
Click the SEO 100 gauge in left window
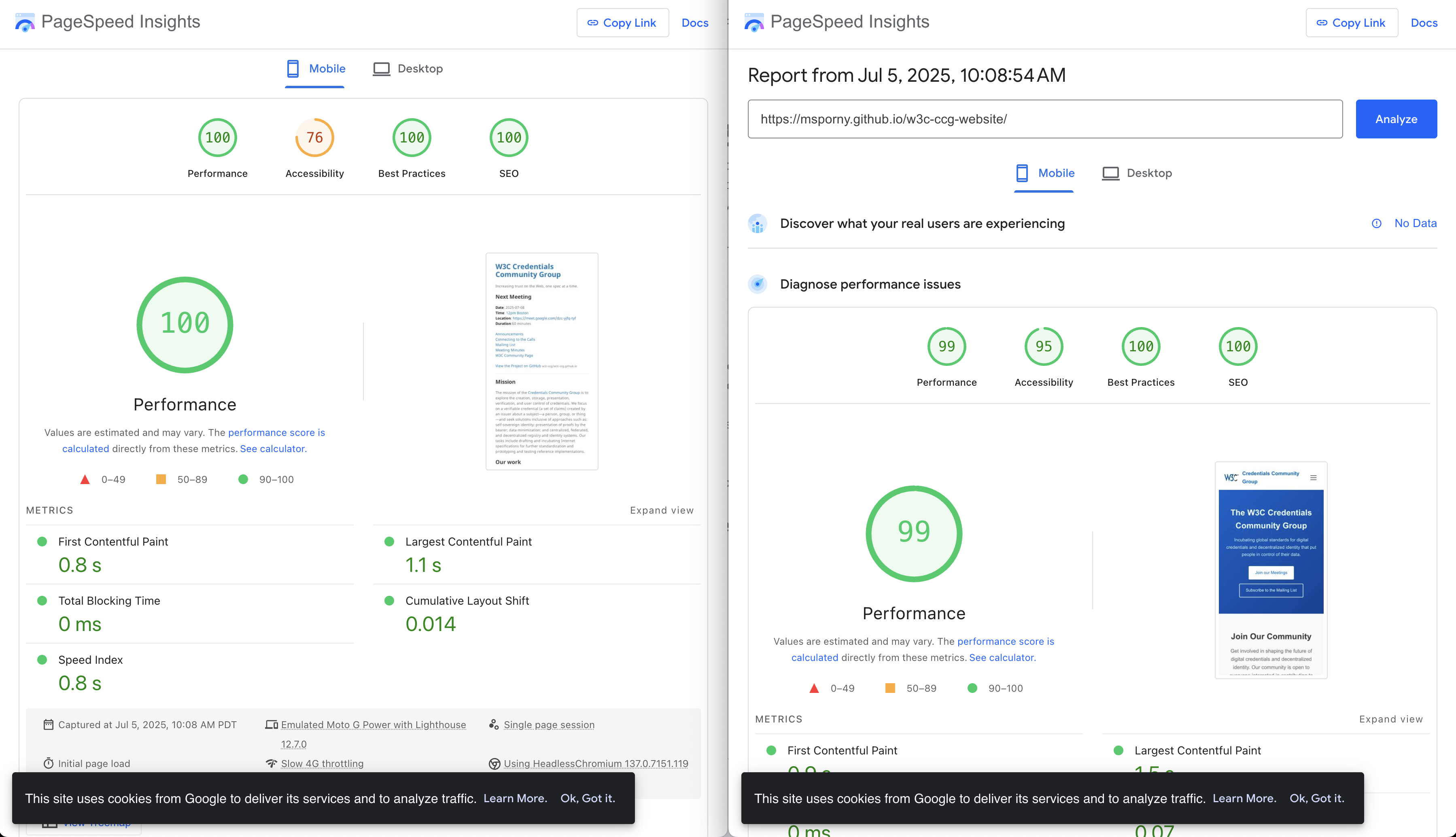(509, 138)
